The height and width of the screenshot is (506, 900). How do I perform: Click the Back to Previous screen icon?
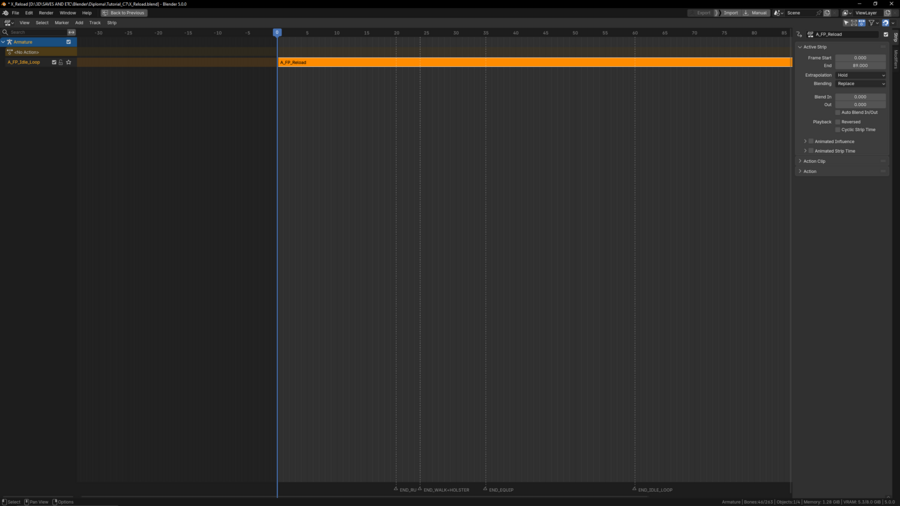click(105, 13)
